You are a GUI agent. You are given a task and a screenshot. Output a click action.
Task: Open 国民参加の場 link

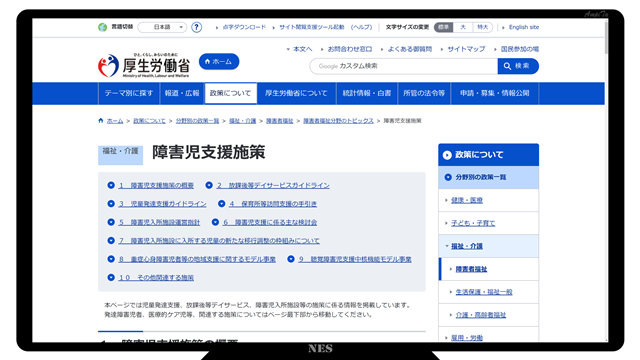[x=520, y=49]
